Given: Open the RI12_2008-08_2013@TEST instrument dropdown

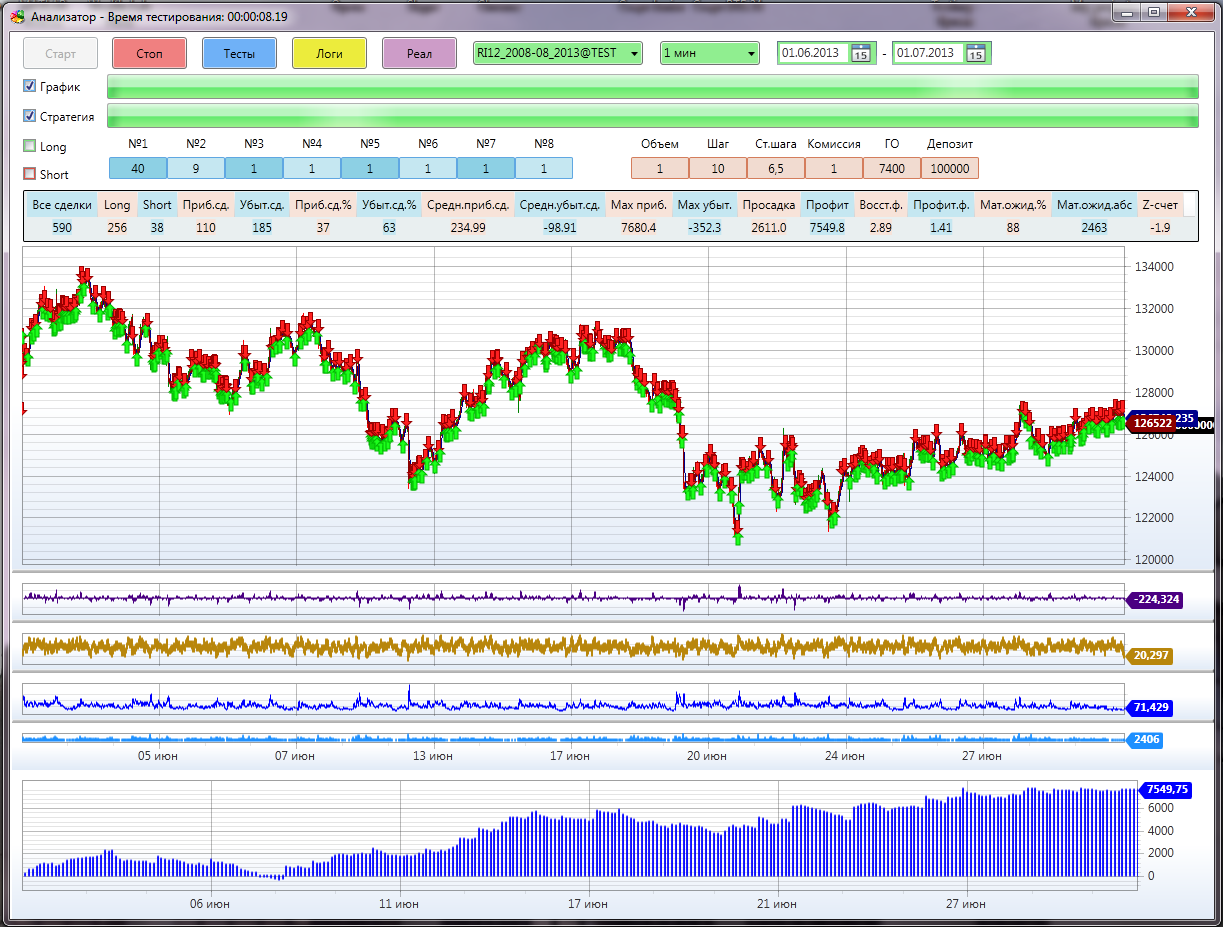Looking at the screenshot, I should click(558, 53).
